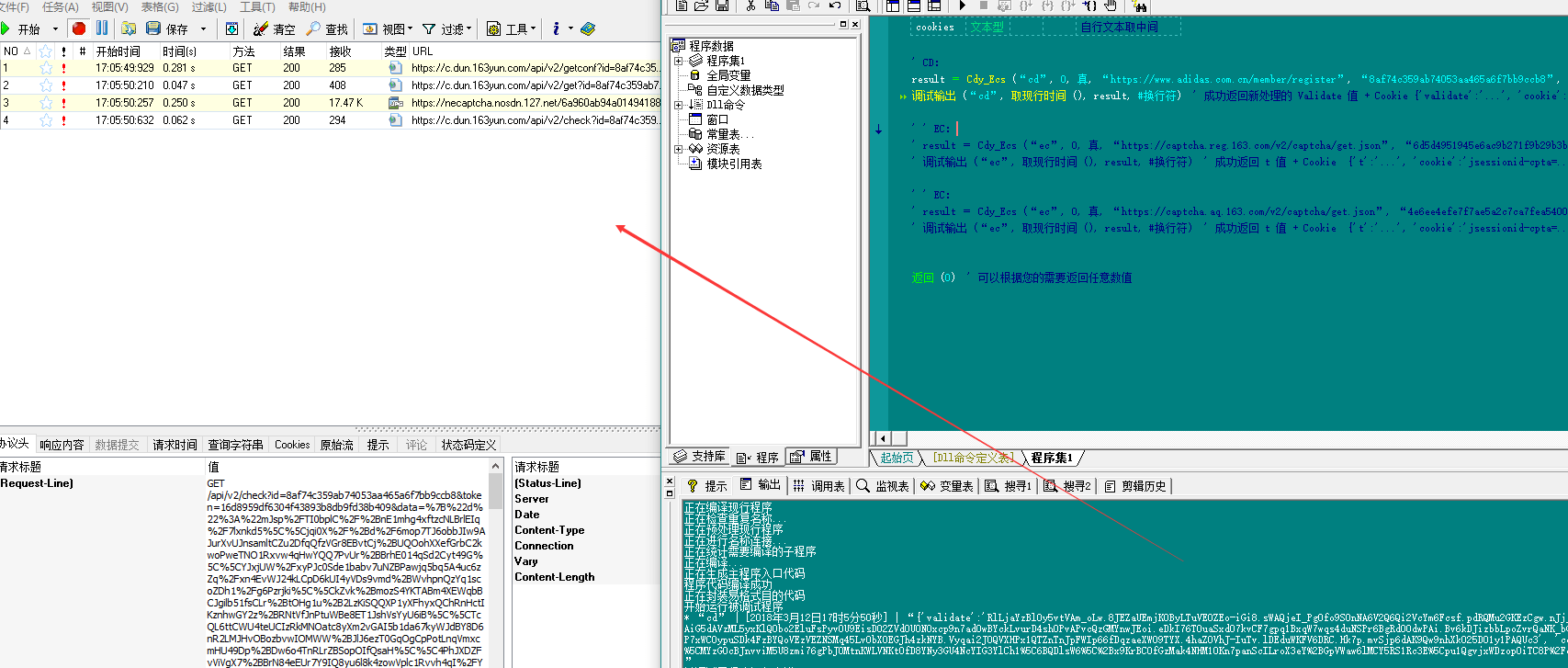The width and height of the screenshot is (1568, 668).
Task: Expand the 程序集1 tree node
Action: pos(679,61)
